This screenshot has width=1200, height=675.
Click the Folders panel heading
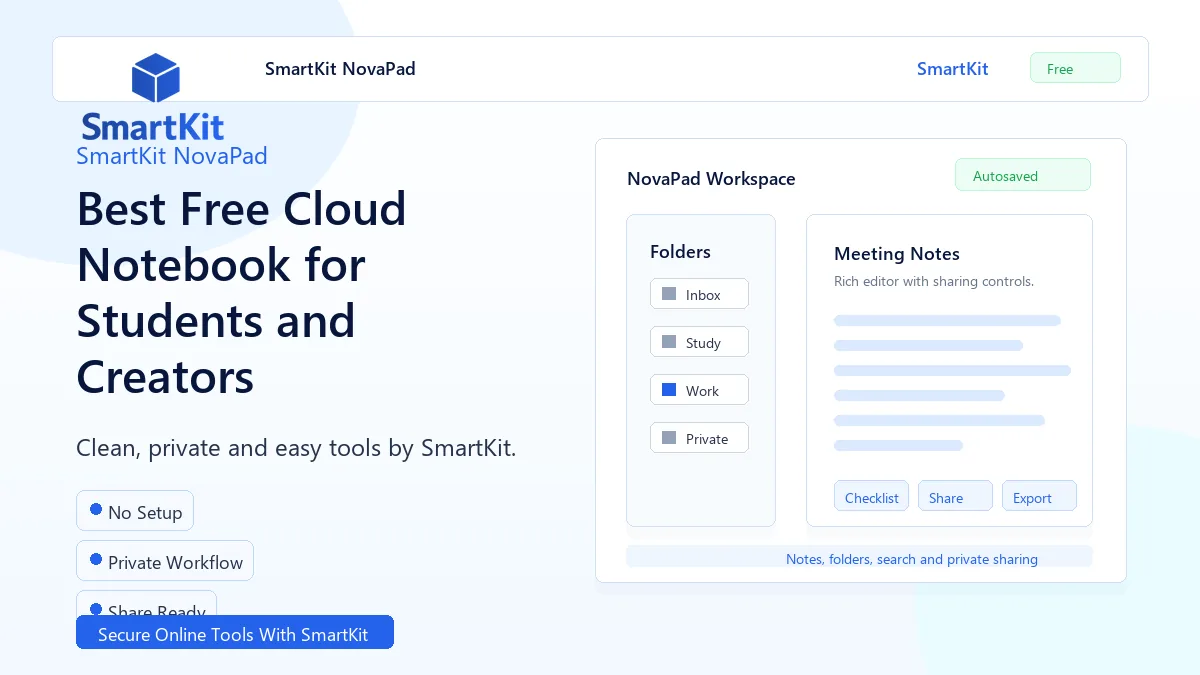pos(680,252)
